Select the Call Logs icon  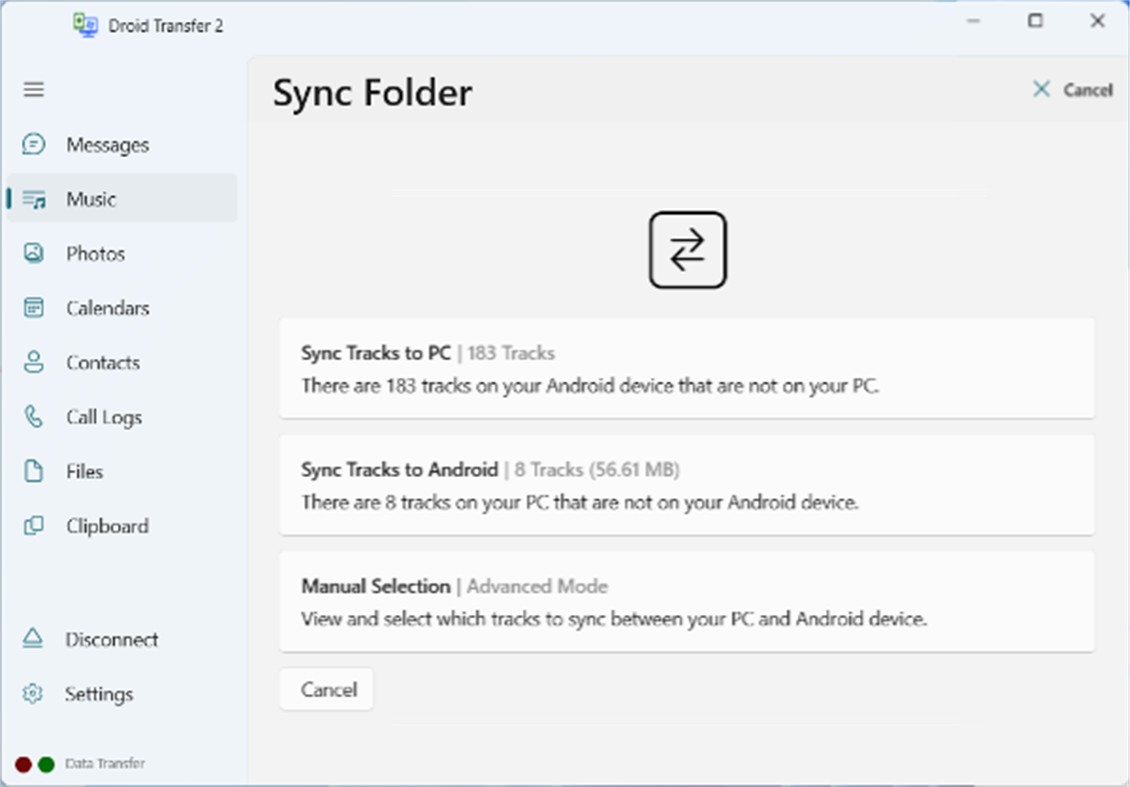pyautogui.click(x=33, y=417)
